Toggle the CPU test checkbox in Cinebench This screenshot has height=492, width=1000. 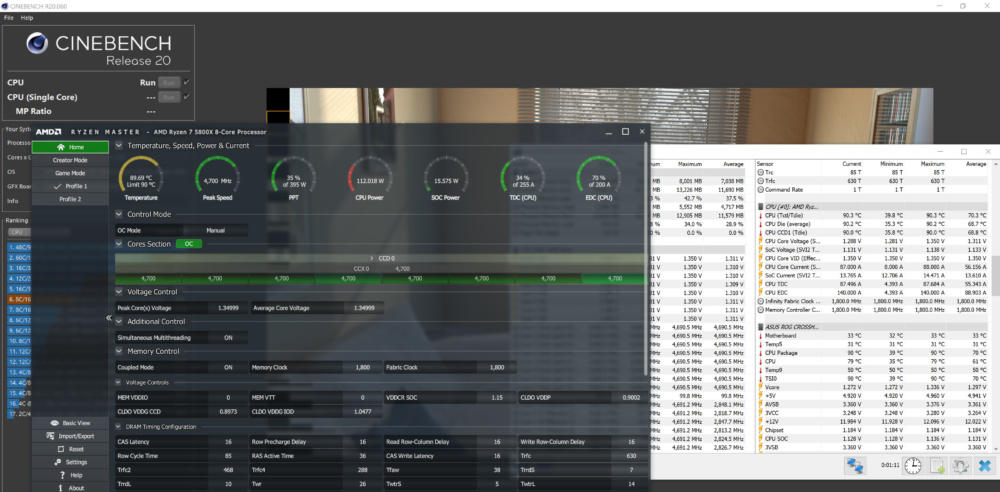point(186,82)
